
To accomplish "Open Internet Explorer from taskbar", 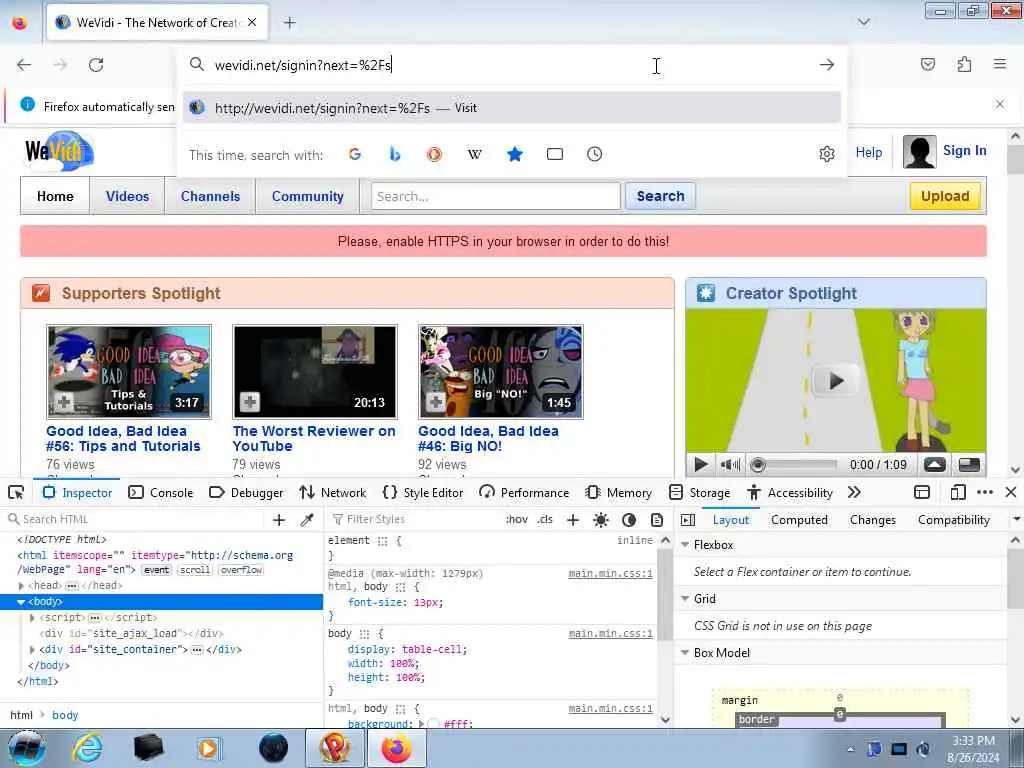I will point(87,748).
